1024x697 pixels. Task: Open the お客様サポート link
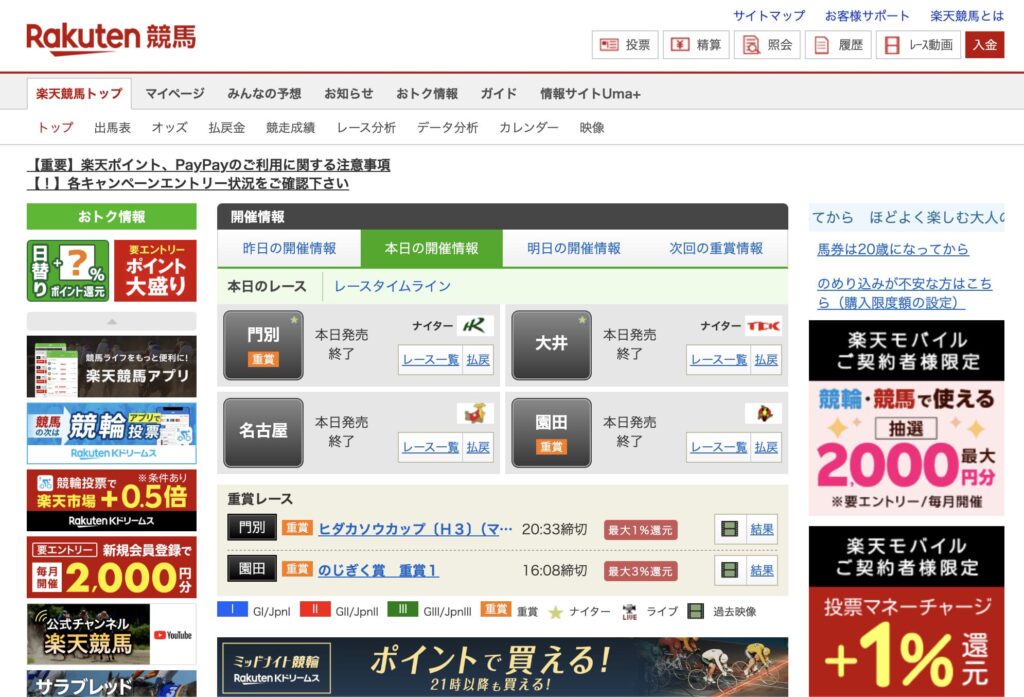pos(867,16)
